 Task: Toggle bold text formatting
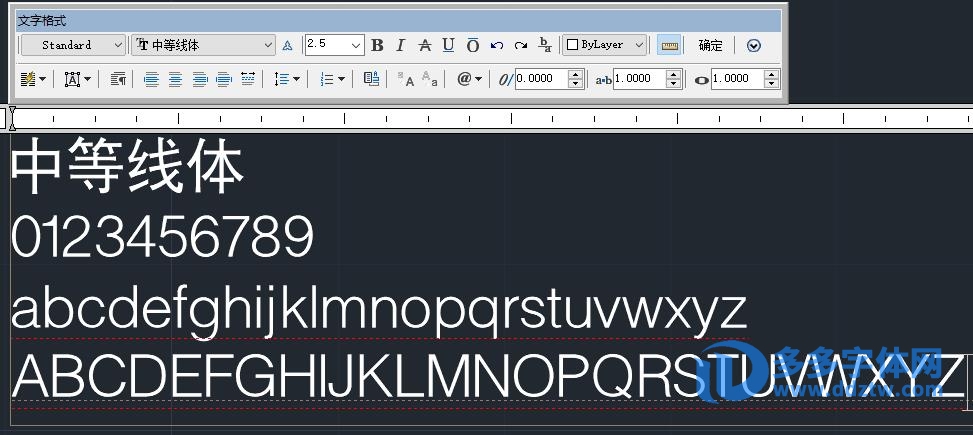377,45
